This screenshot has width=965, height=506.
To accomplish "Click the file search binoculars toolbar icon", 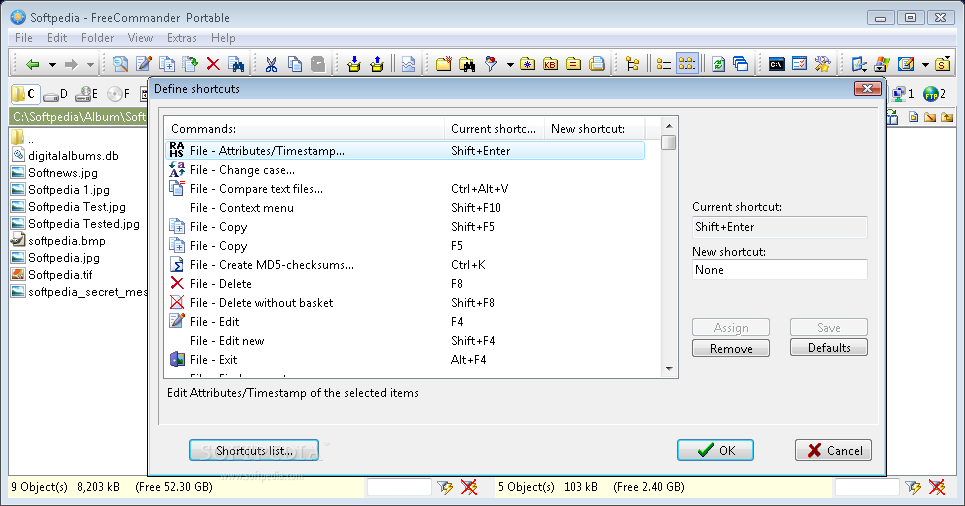I will coord(236,64).
